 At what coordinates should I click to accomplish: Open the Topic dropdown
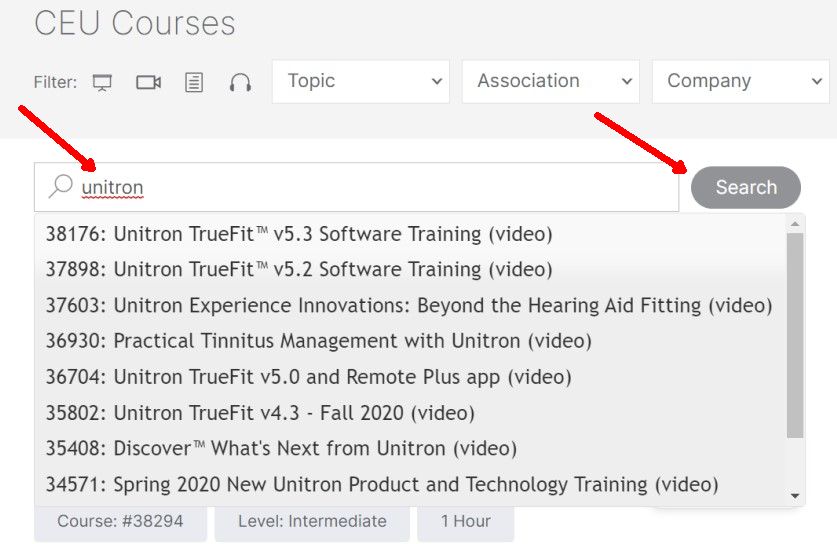361,81
